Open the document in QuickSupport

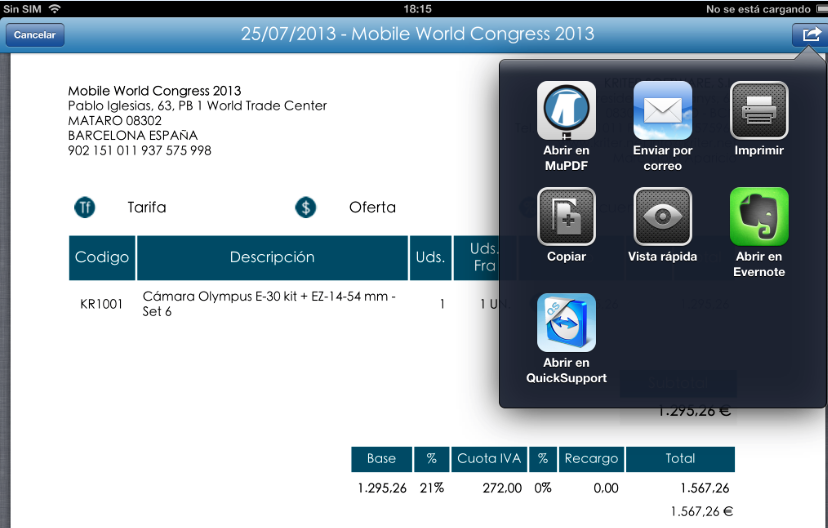[x=566, y=323]
